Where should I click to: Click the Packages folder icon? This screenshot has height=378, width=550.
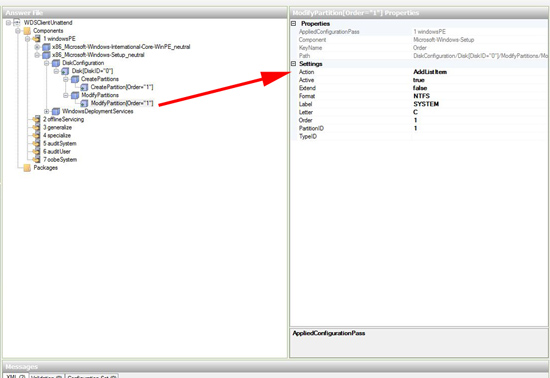pyautogui.click(x=27, y=168)
